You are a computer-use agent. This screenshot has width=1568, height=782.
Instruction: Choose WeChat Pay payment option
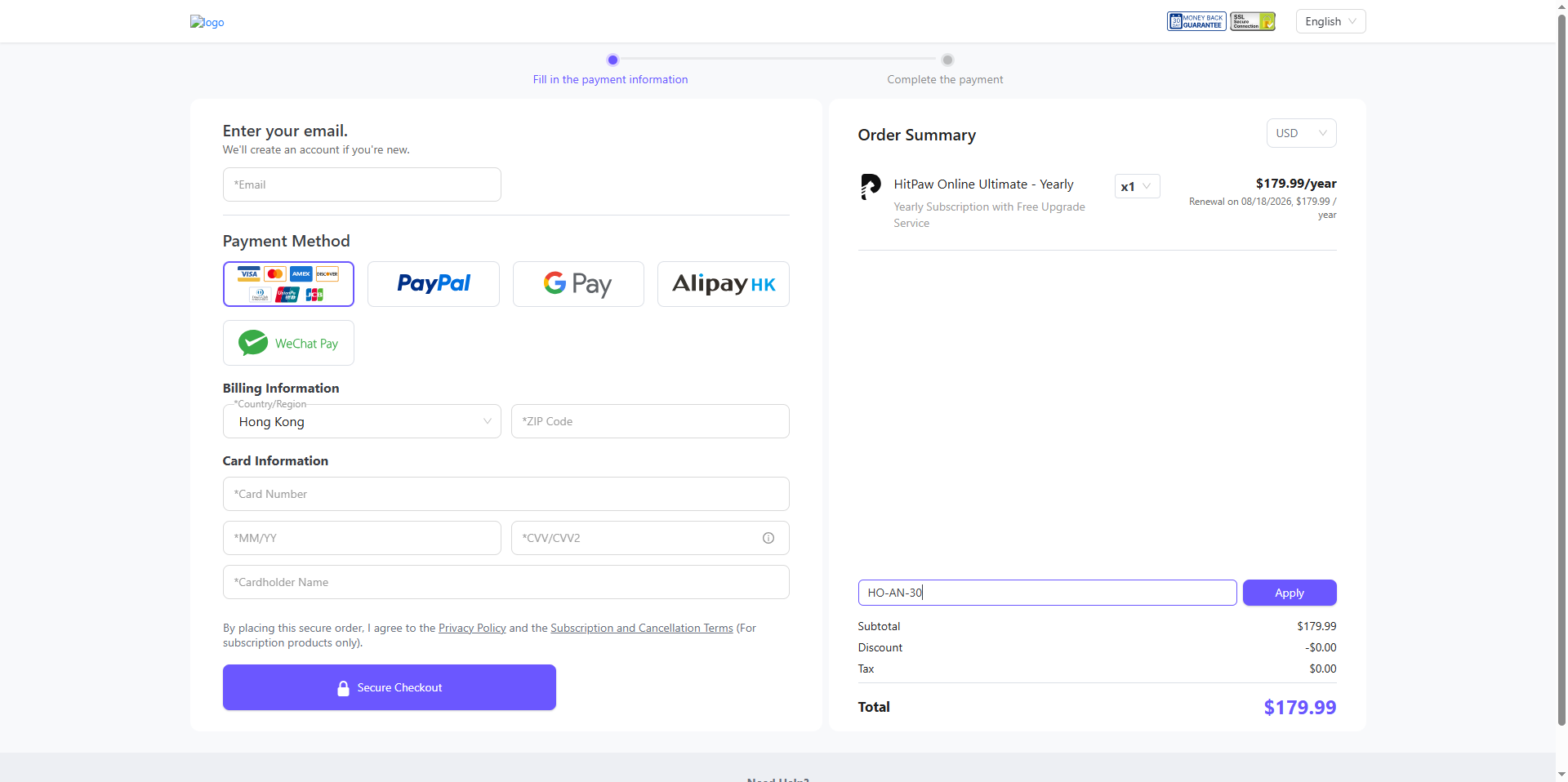(288, 343)
